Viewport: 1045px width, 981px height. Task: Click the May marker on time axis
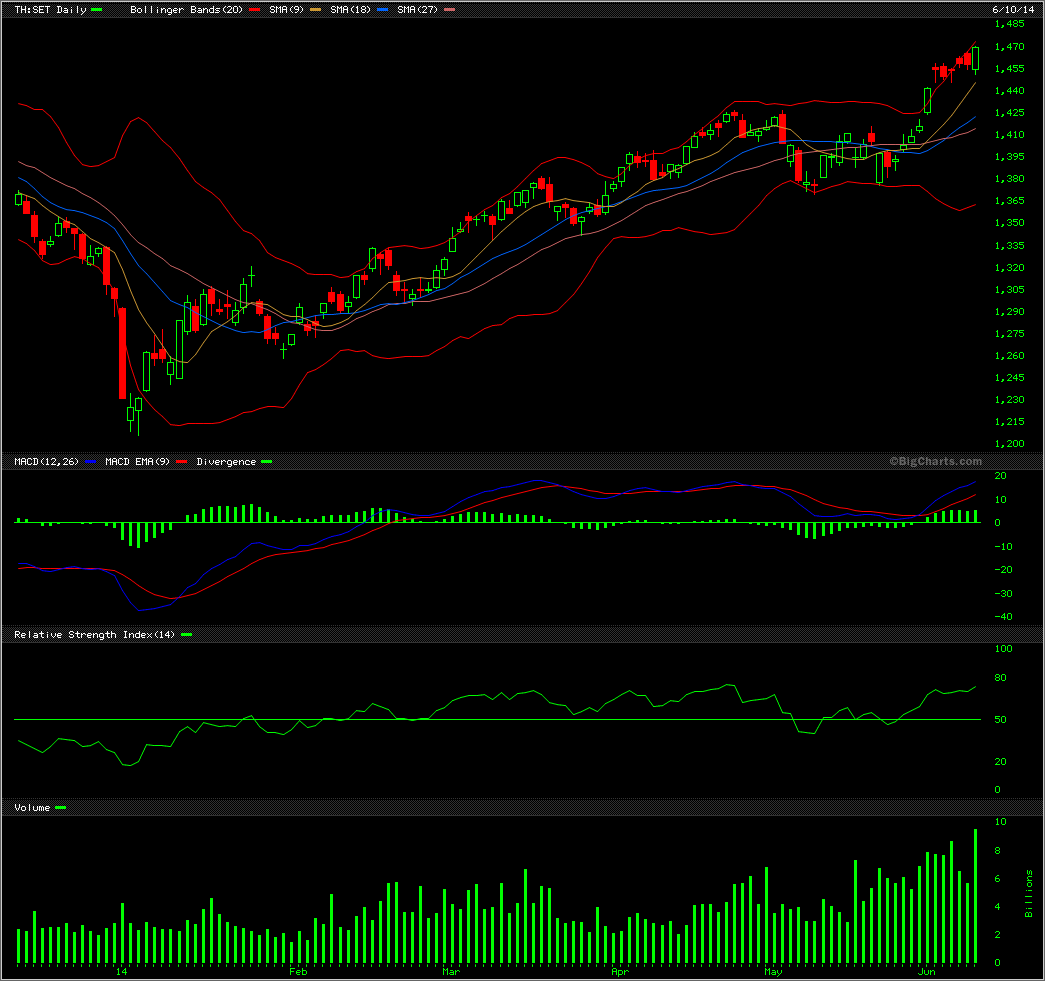(773, 972)
